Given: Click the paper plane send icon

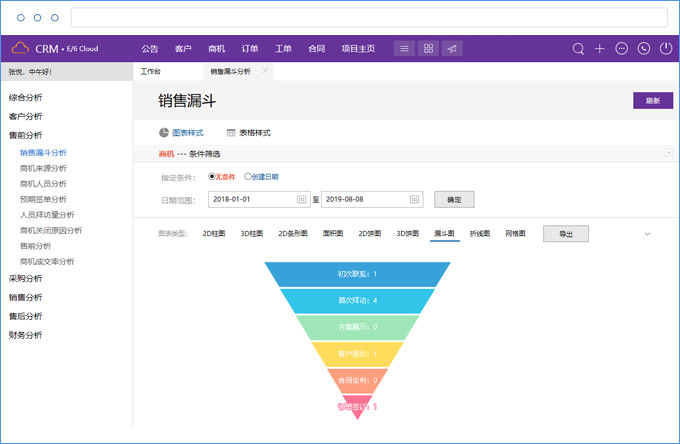Looking at the screenshot, I should tap(452, 48).
